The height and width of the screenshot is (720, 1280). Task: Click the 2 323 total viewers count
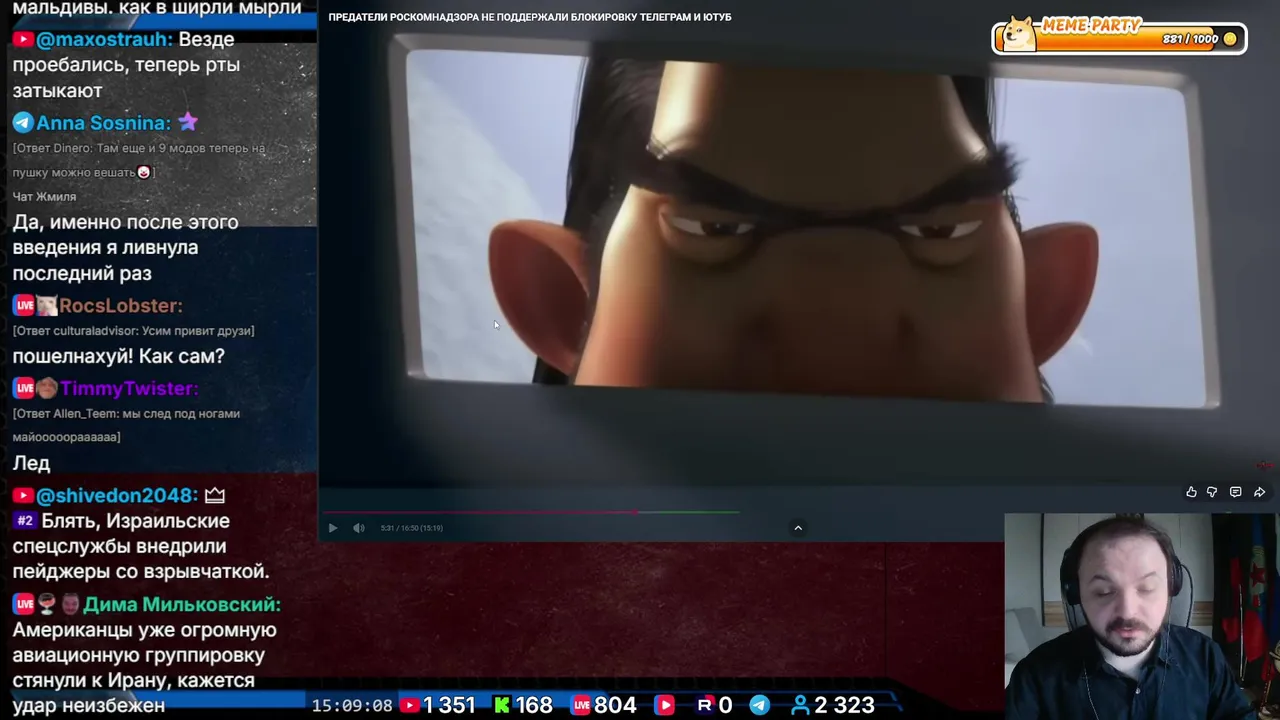[x=844, y=705]
